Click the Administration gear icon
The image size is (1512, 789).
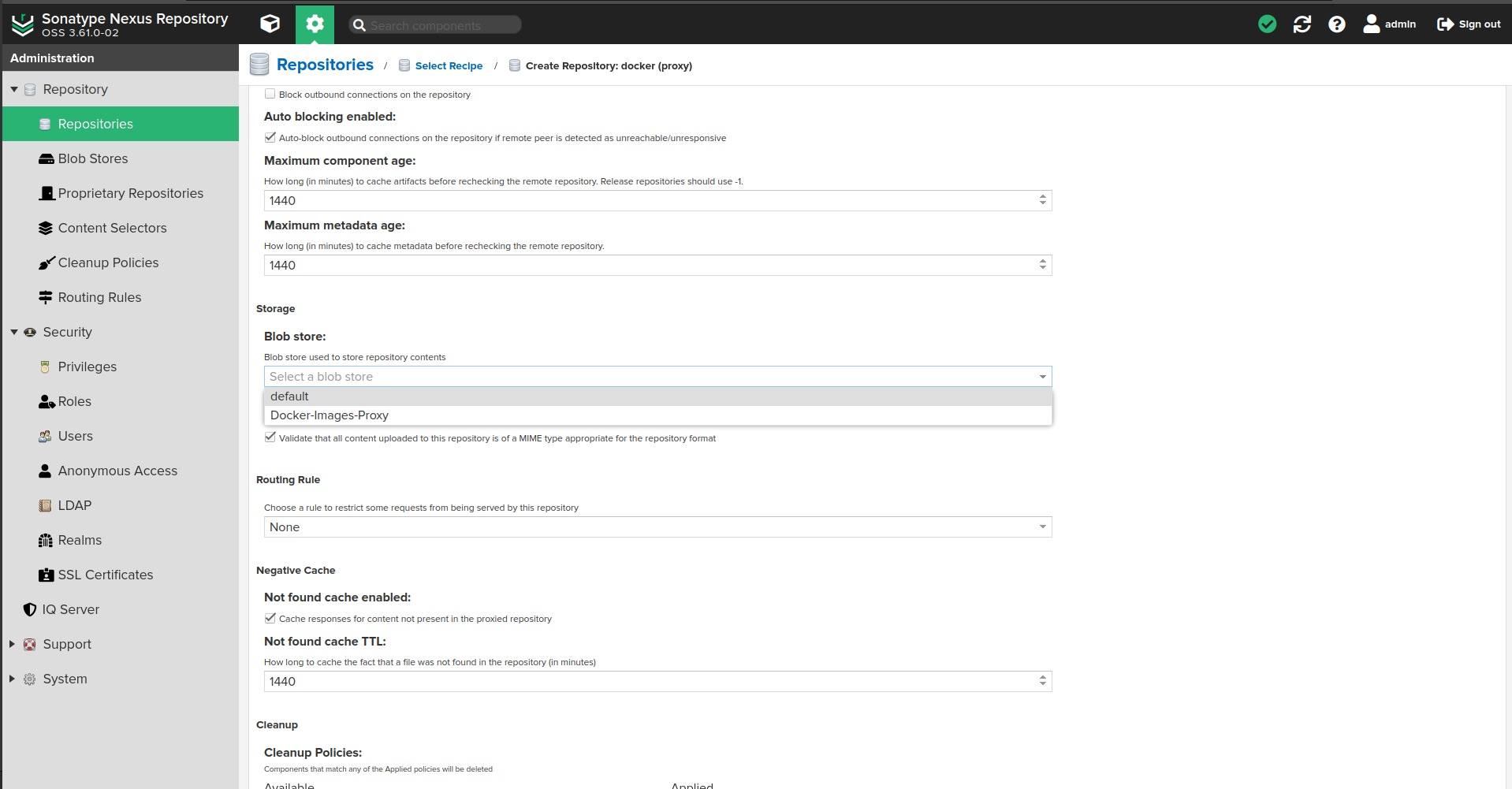(x=315, y=24)
